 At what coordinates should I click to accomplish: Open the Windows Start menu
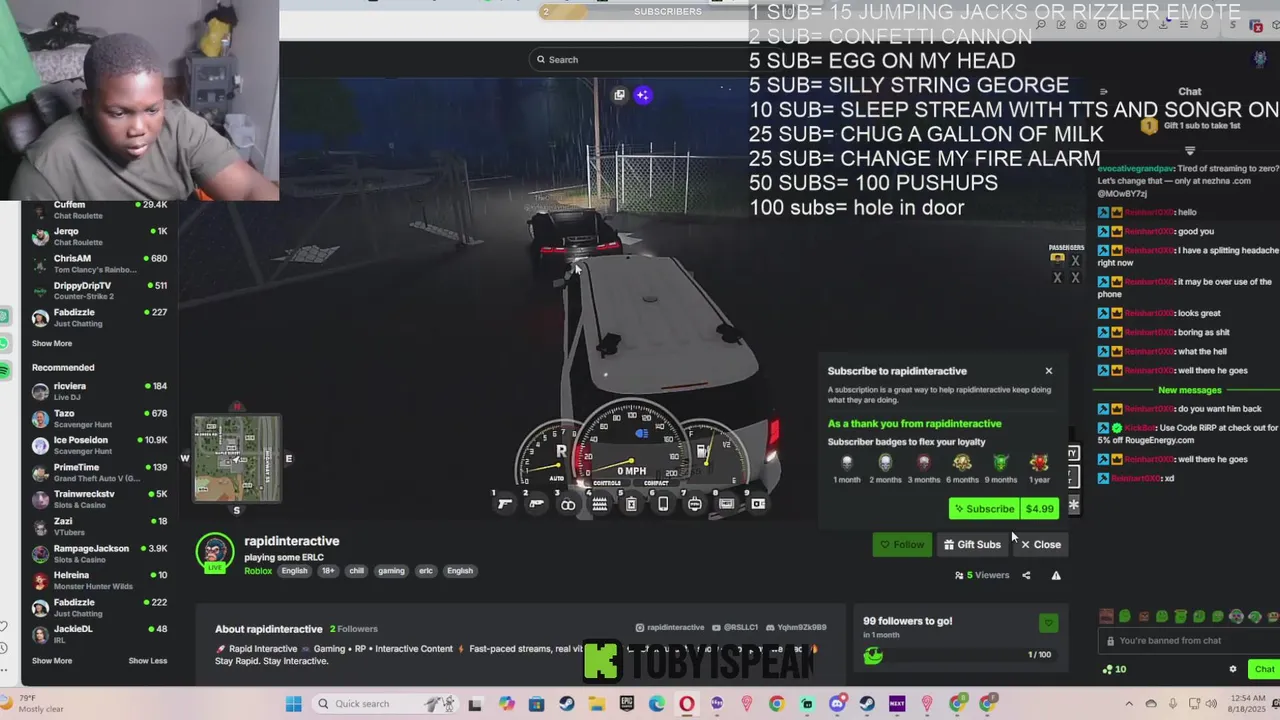coord(294,704)
